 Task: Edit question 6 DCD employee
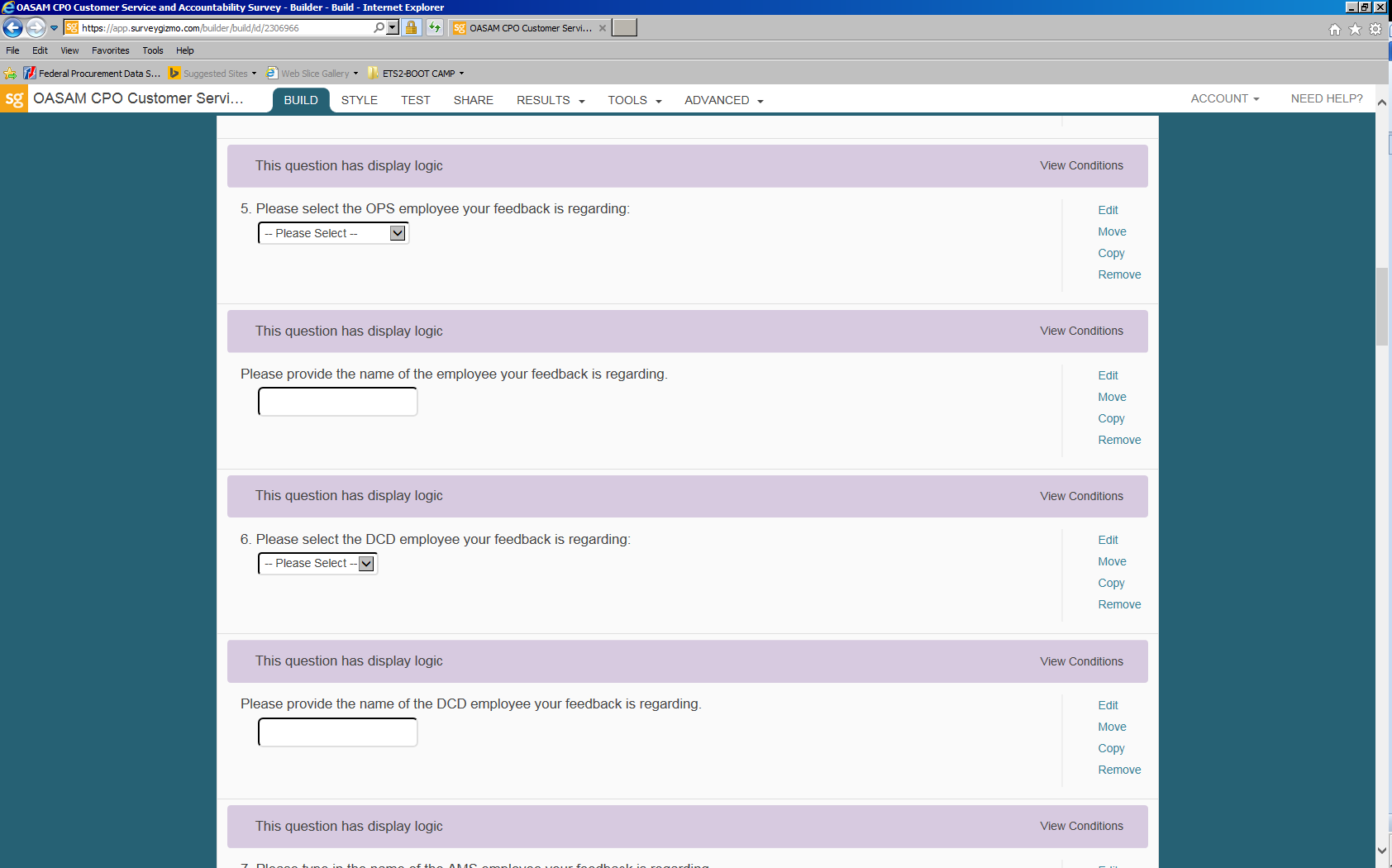pos(1108,540)
